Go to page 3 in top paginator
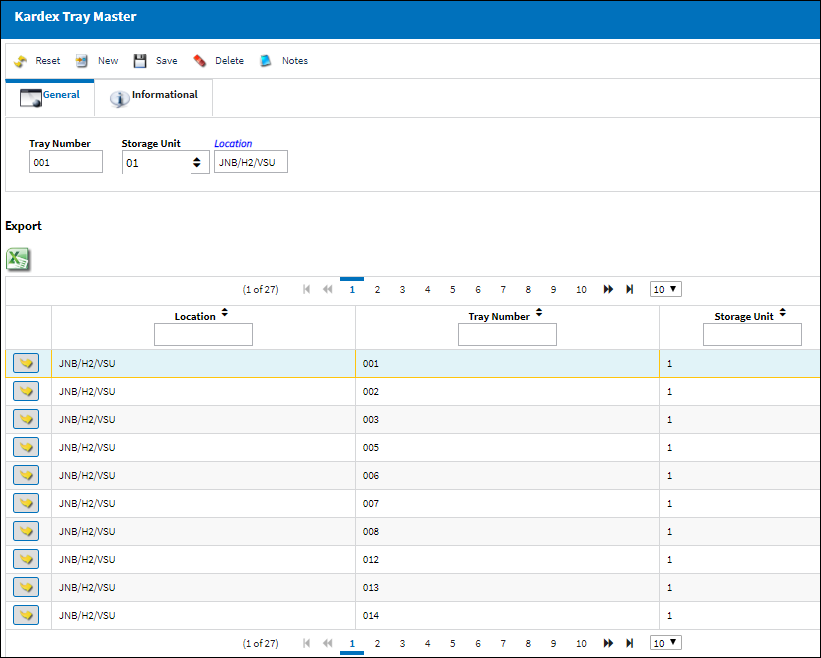The image size is (821, 658). (402, 289)
